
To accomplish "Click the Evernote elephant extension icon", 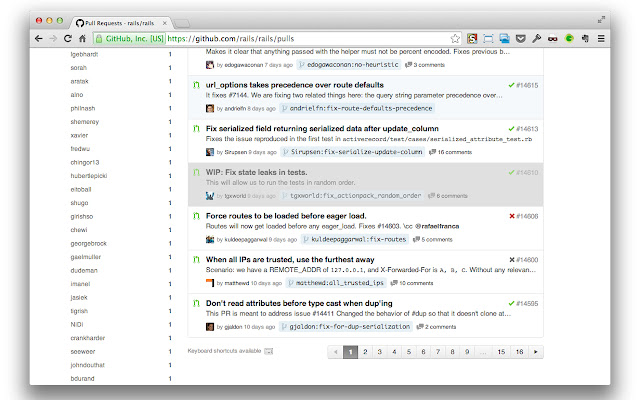I will point(585,38).
